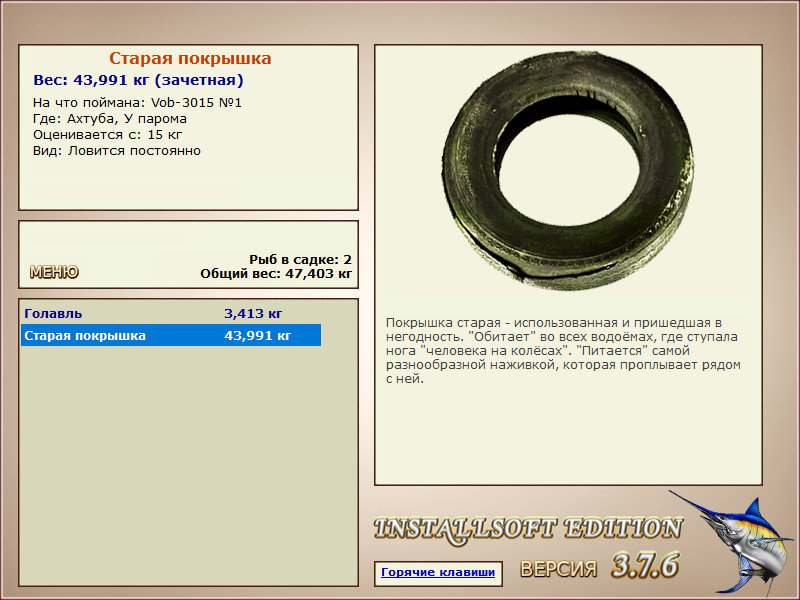Viewport: 800px width, 600px height.
Task: Click the weight line 'Вес: 43,991 кг (зачетная)'
Action: 138,80
